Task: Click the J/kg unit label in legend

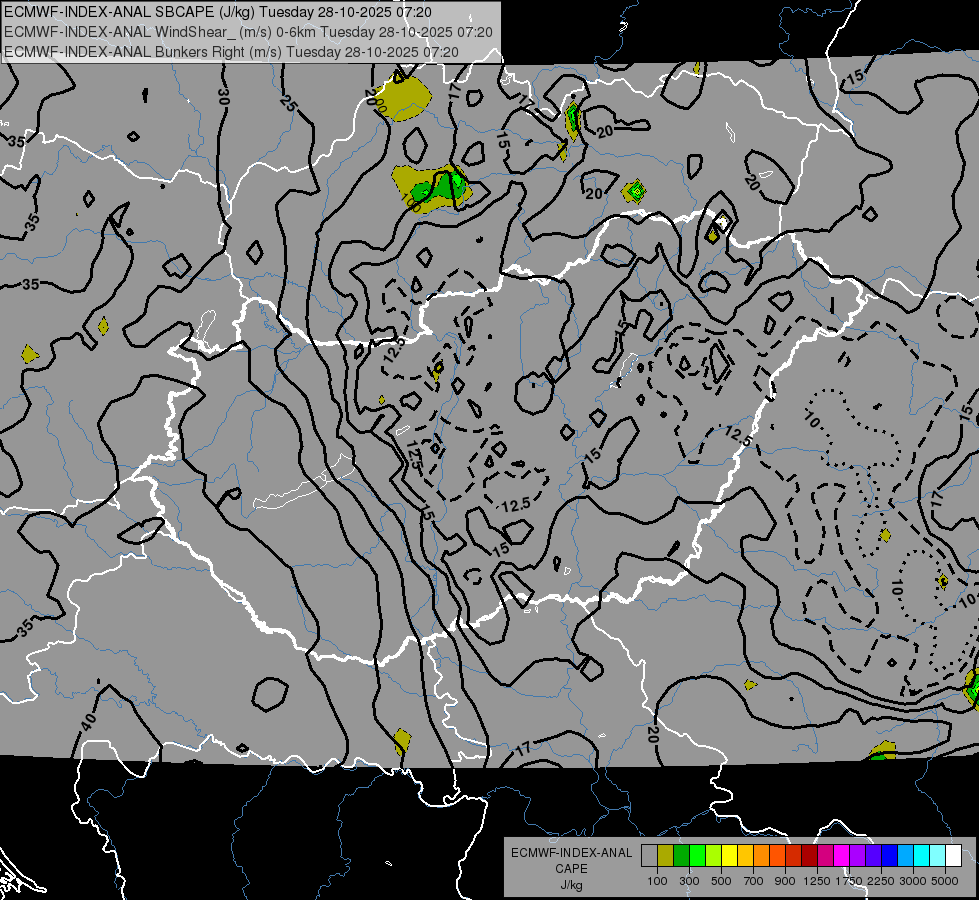Action: tap(571, 885)
